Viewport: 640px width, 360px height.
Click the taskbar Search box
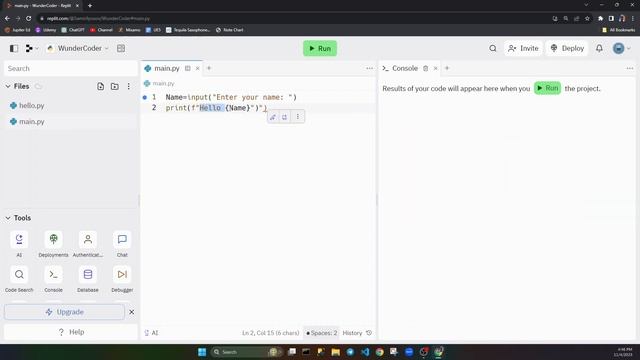pyautogui.click(x=247, y=352)
